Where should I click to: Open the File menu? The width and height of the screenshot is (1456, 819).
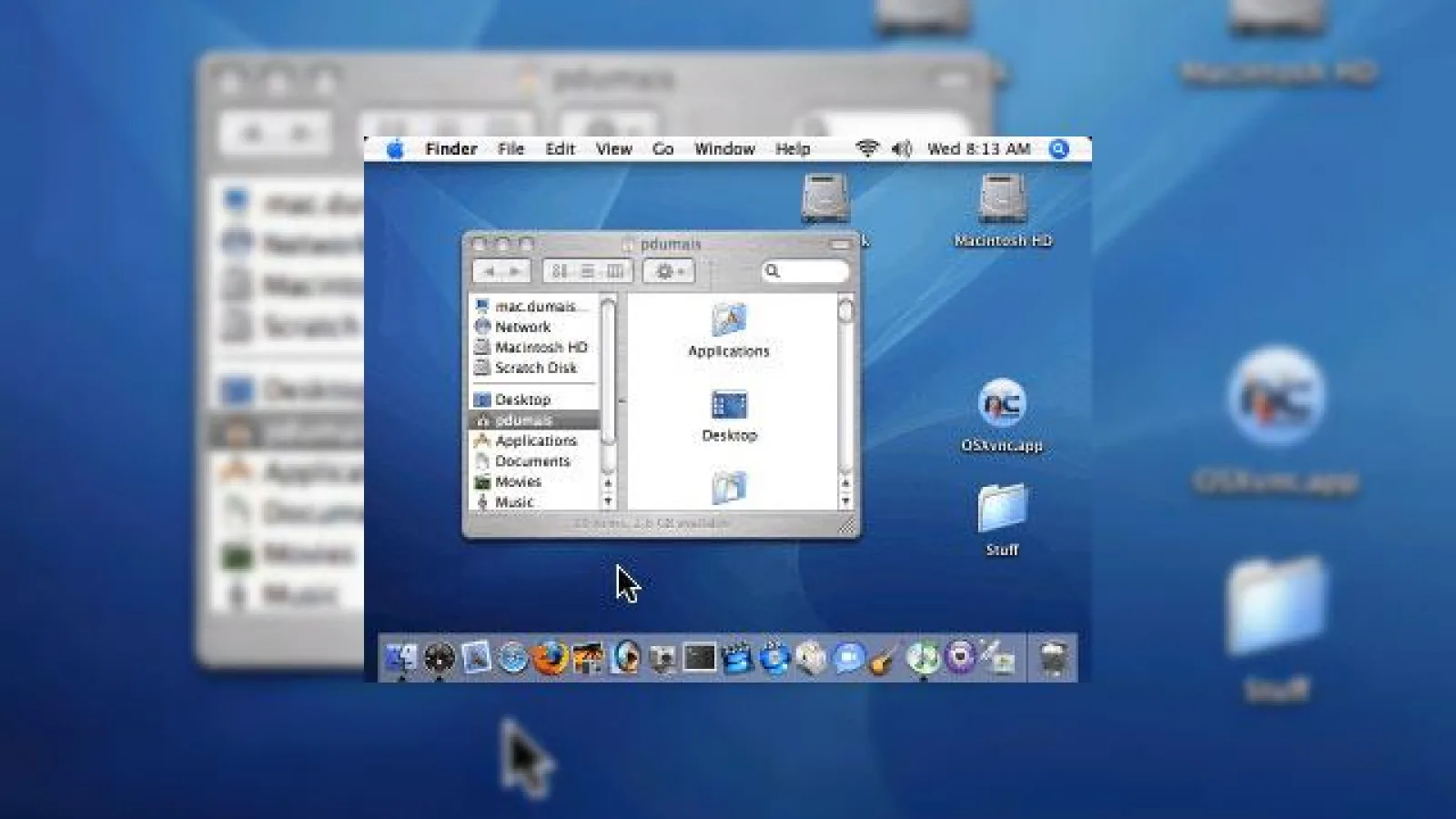511,148
